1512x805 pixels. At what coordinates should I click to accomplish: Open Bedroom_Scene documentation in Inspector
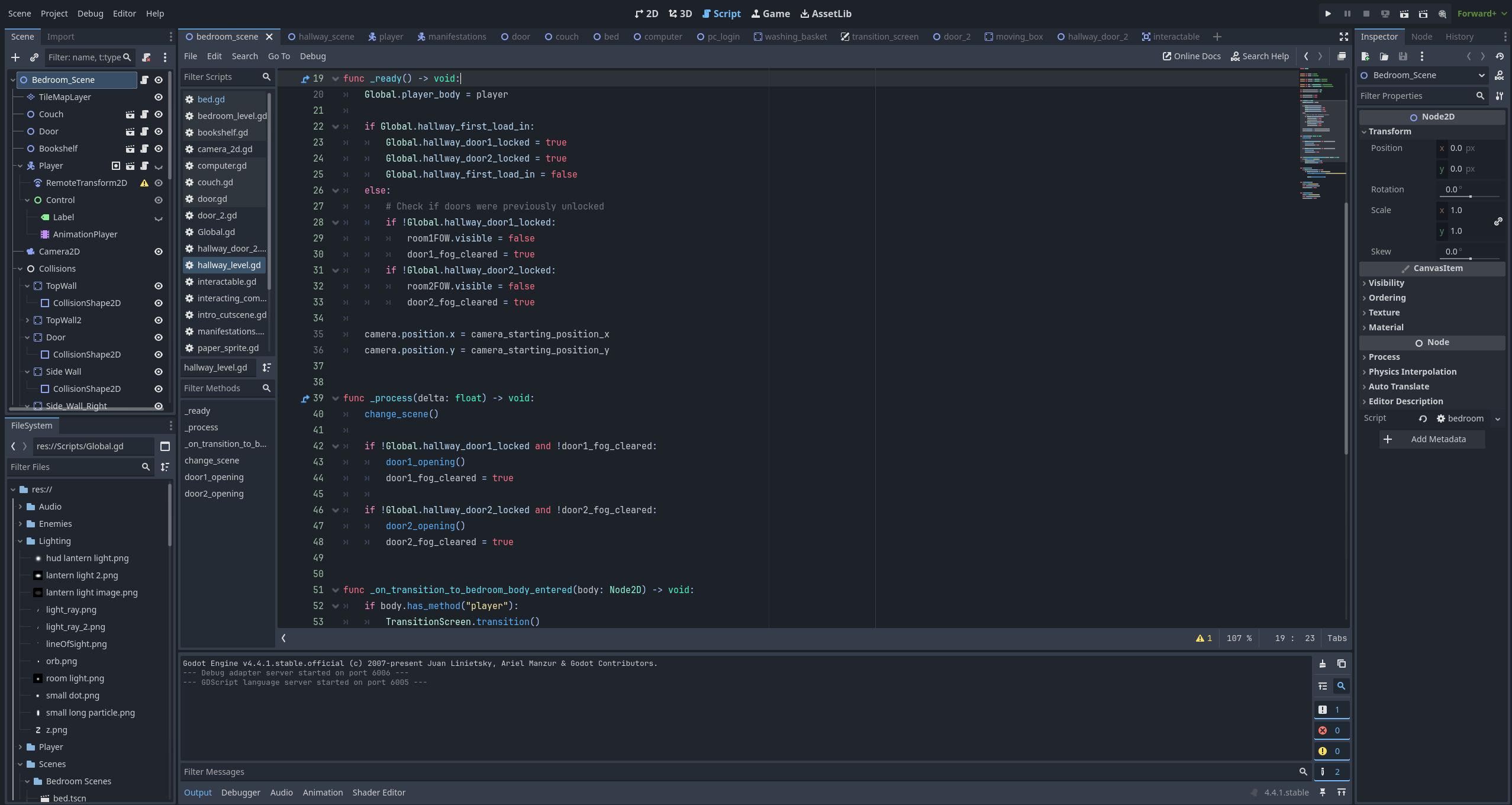coord(1500,75)
